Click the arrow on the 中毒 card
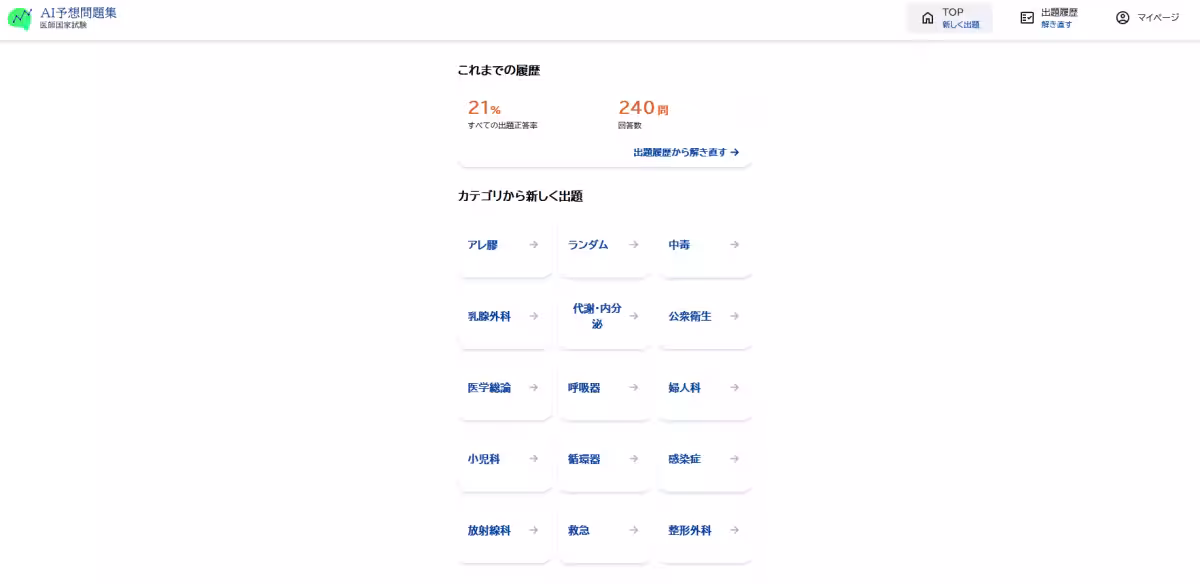Image resolution: width=1200 pixels, height=584 pixels. pyautogui.click(x=734, y=244)
